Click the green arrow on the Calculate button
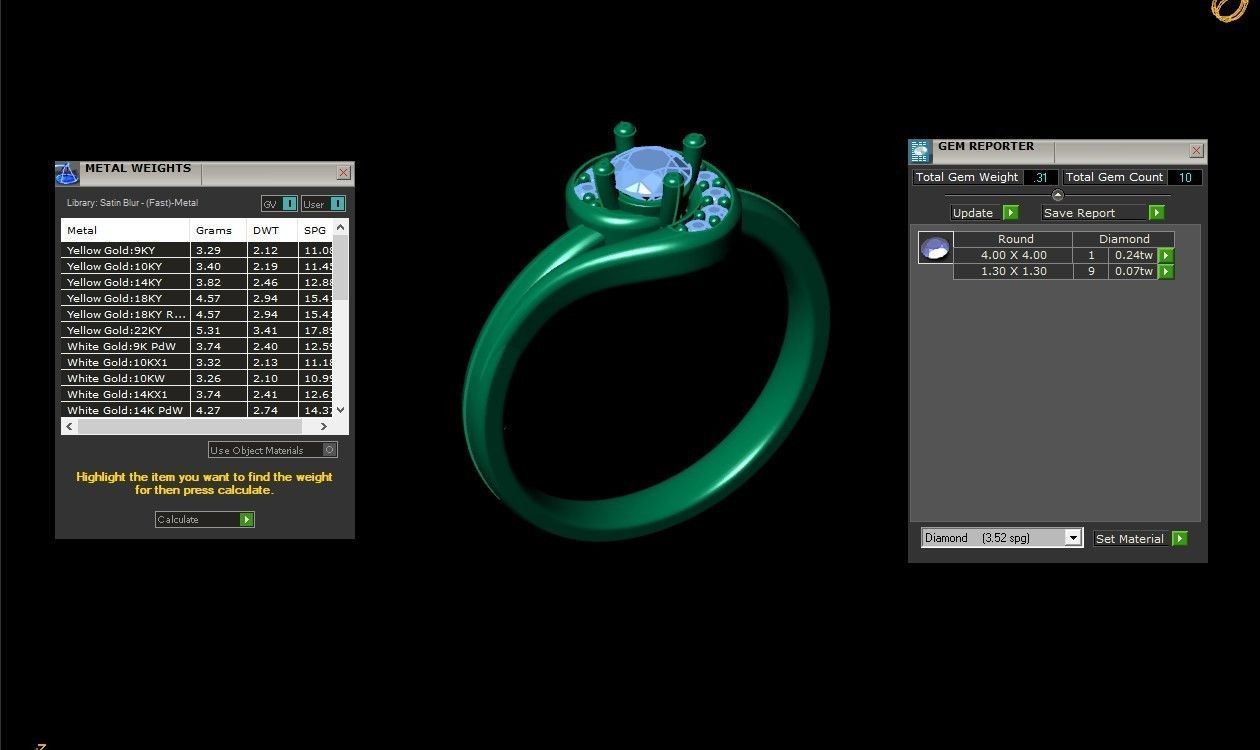The image size is (1260, 750). (247, 520)
